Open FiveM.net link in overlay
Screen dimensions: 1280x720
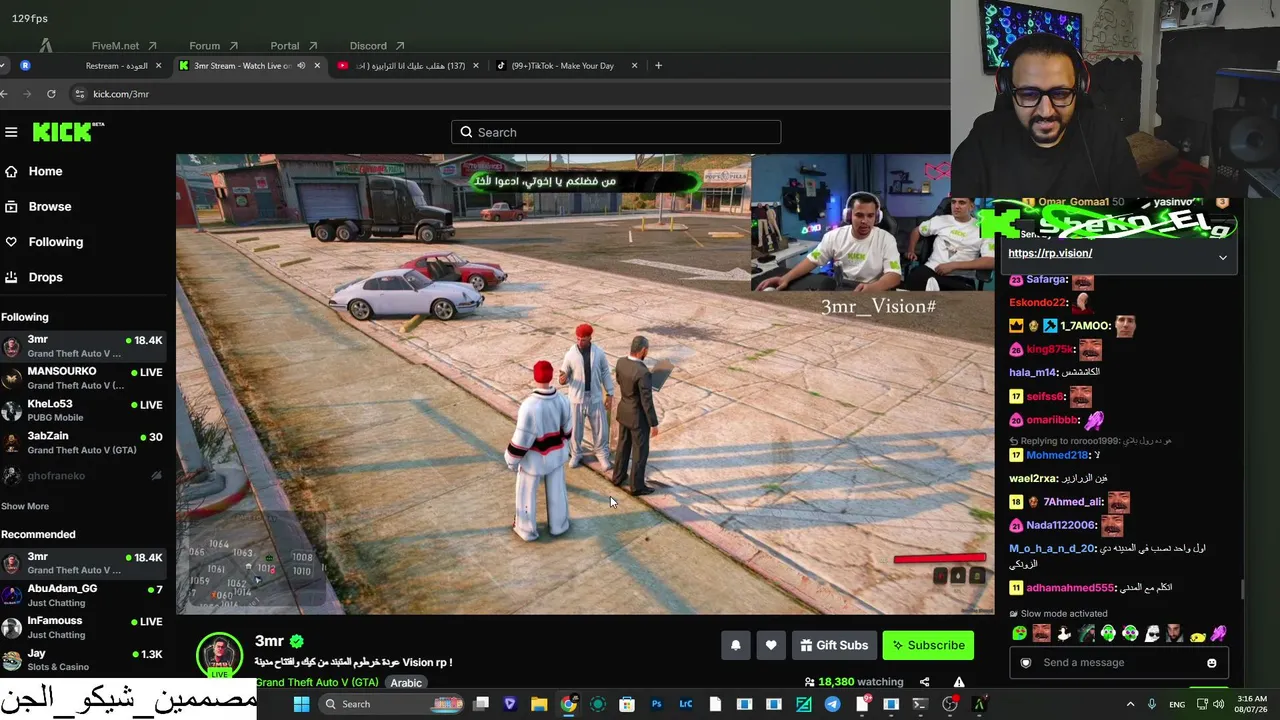[x=124, y=46]
